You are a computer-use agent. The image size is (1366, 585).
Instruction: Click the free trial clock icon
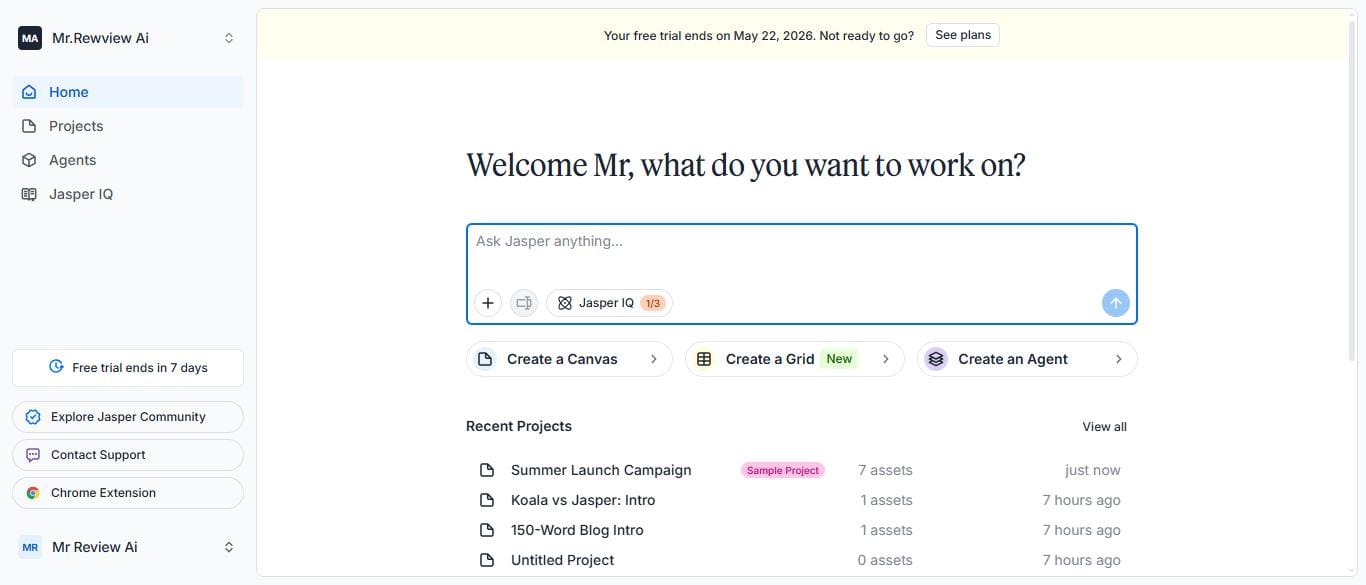(x=57, y=367)
